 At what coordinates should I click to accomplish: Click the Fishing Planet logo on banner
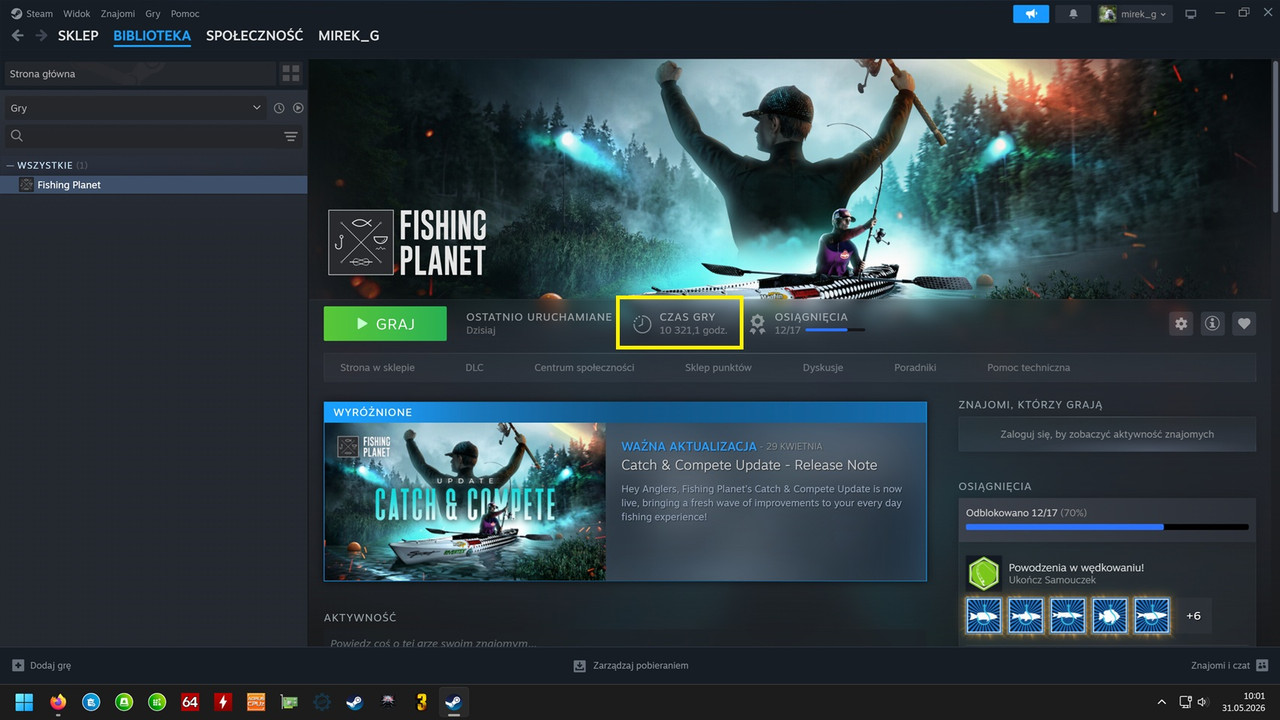pos(407,242)
